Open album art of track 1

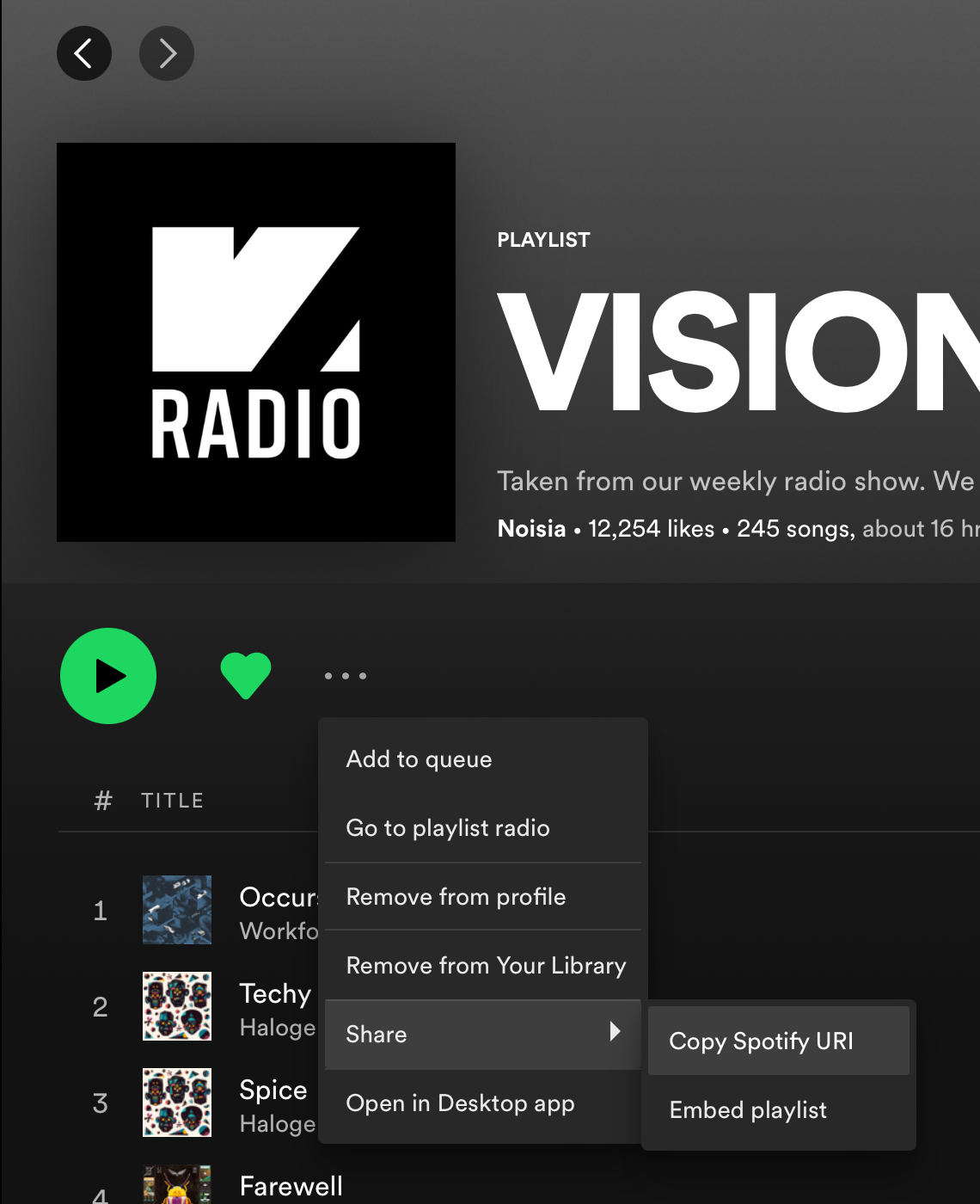177,910
